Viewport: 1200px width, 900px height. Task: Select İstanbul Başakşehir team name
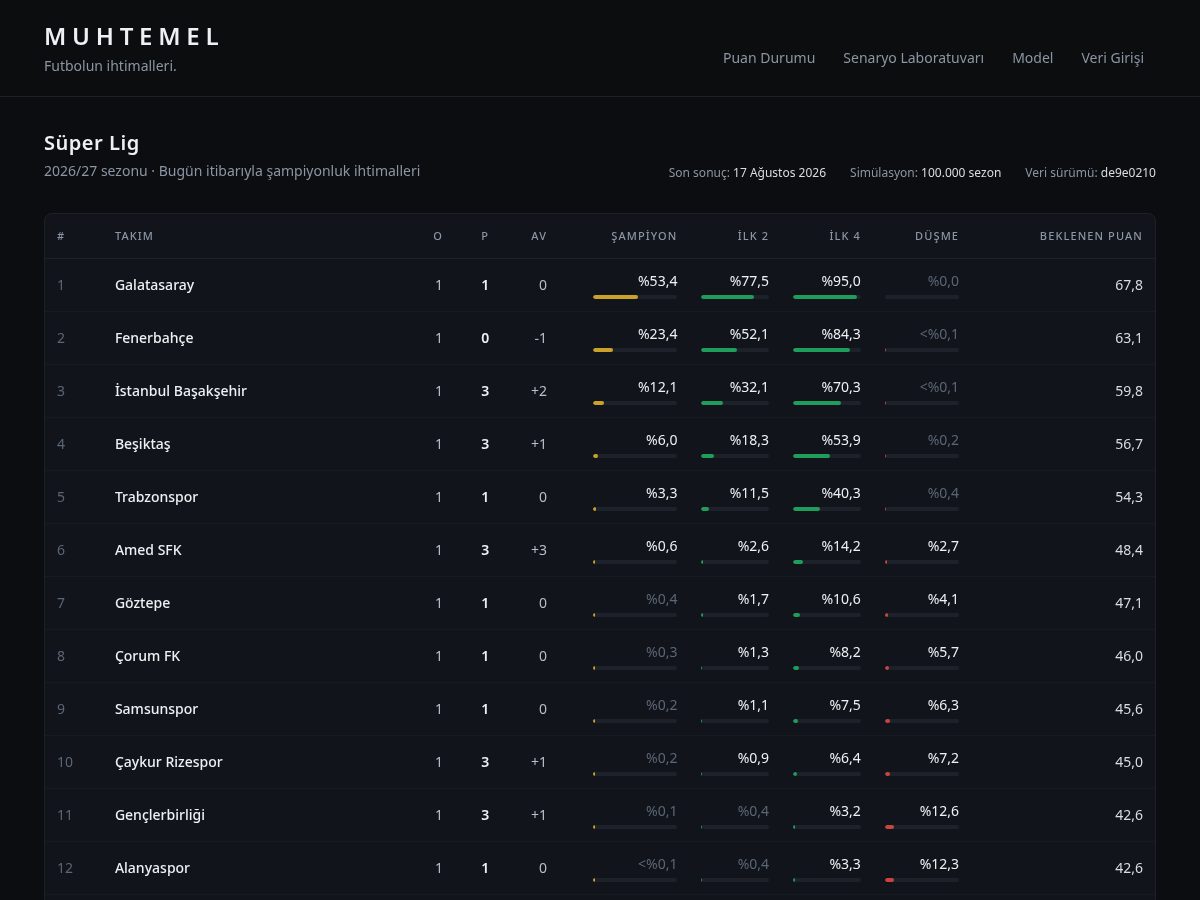click(181, 391)
